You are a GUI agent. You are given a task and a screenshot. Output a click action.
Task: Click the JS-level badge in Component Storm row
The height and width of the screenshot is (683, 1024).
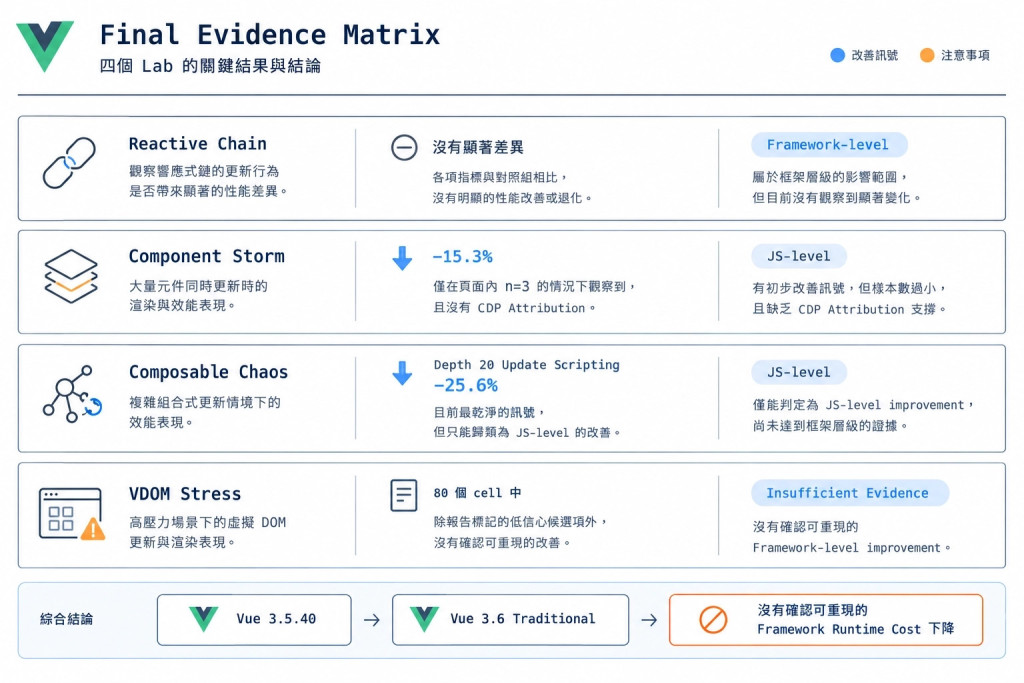[x=799, y=256]
